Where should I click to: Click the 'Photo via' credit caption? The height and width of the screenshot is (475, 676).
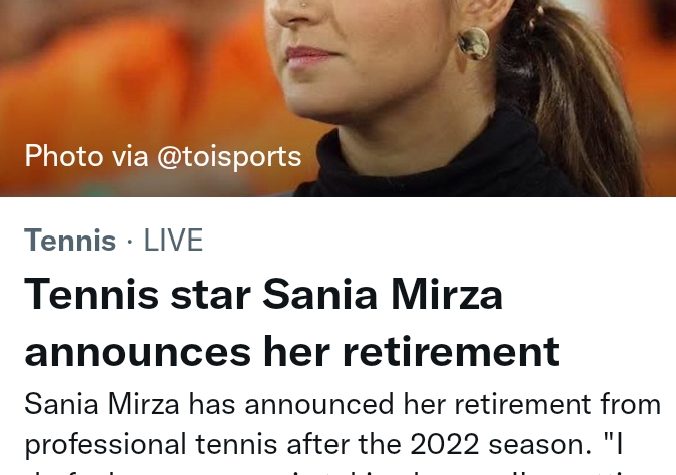pos(85,156)
